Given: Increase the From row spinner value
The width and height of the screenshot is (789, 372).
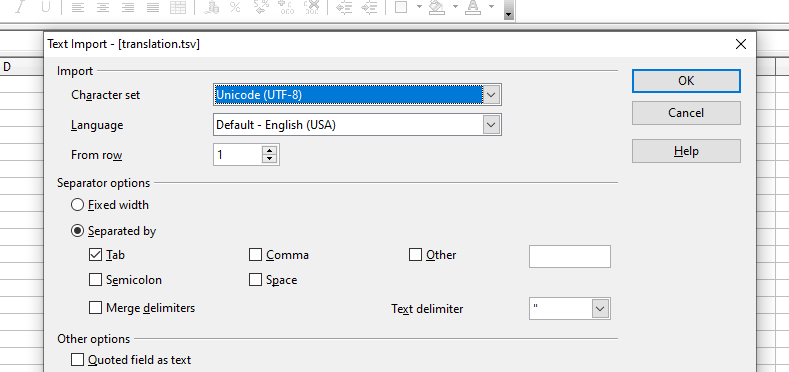Looking at the screenshot, I should (x=270, y=150).
